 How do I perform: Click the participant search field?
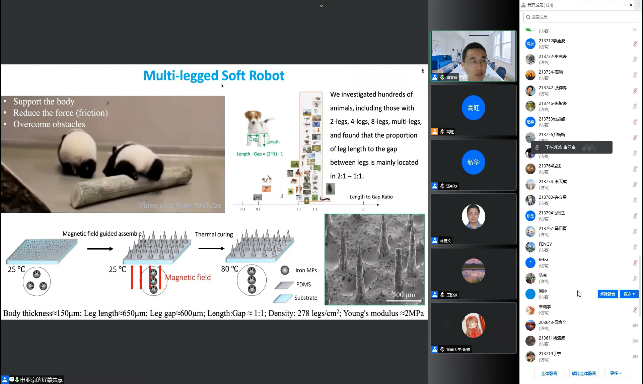[x=579, y=17]
